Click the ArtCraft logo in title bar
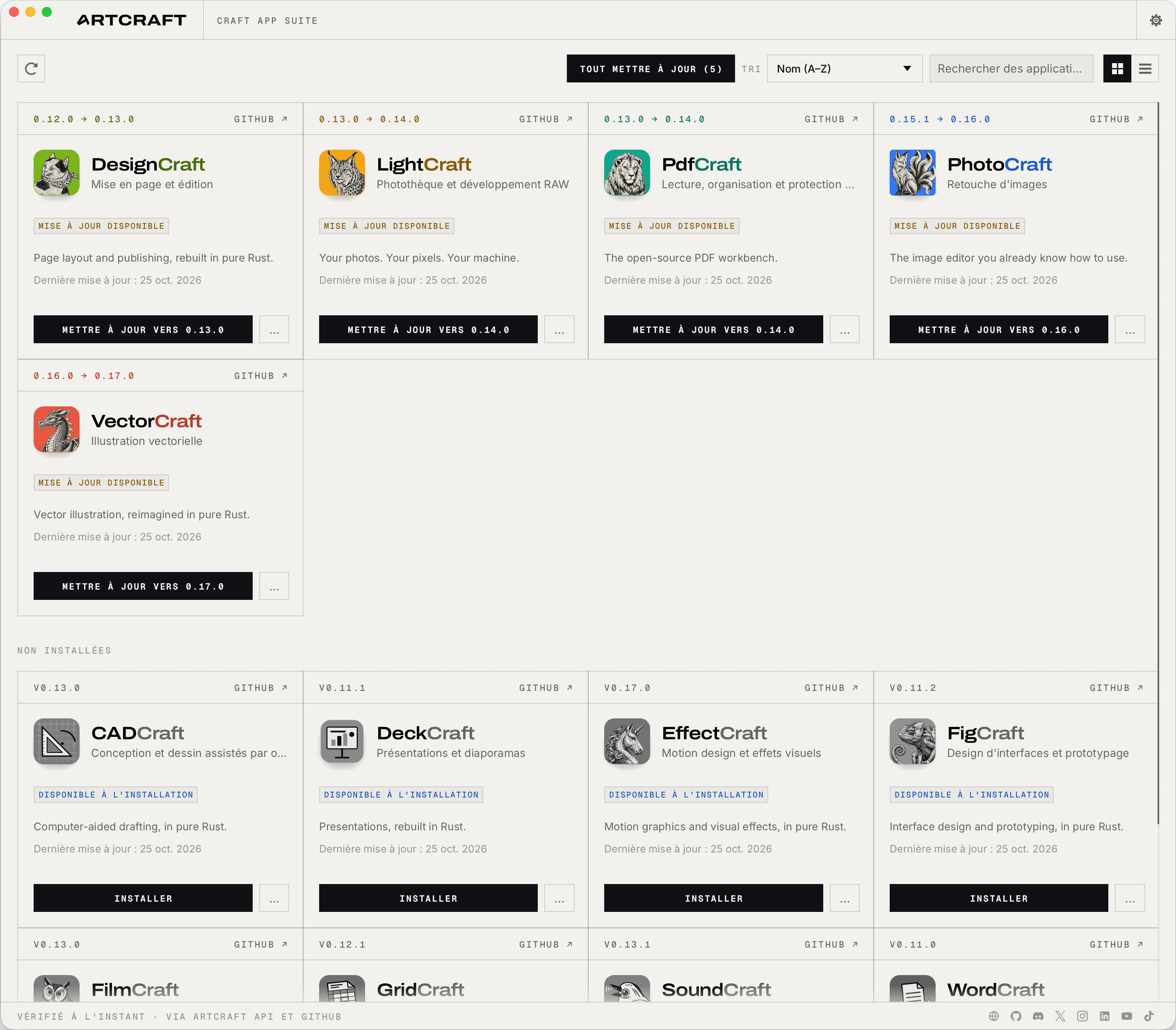1176x1030 pixels. coord(131,20)
